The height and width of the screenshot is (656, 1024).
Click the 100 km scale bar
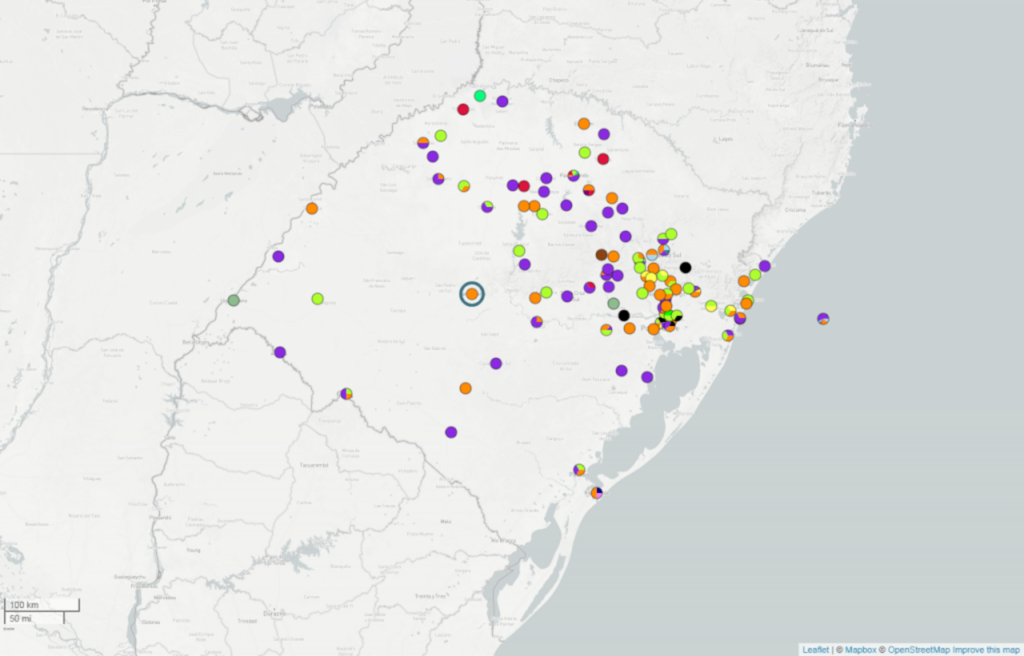coord(42,605)
